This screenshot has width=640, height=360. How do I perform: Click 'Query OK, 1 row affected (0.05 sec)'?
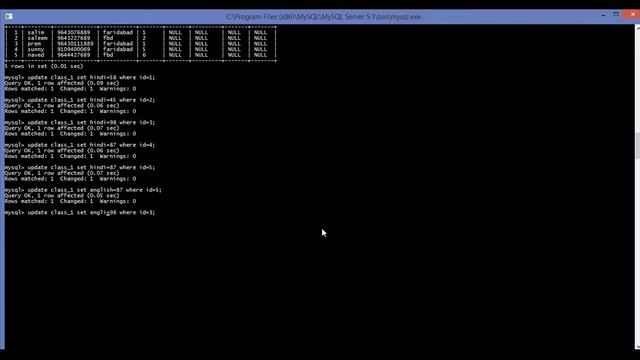coord(62,196)
